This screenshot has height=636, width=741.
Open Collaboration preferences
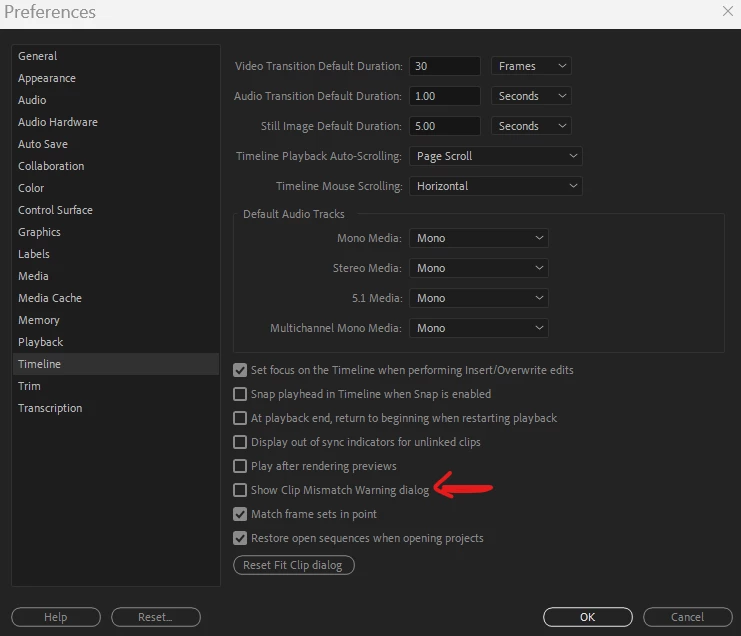(x=116, y=166)
